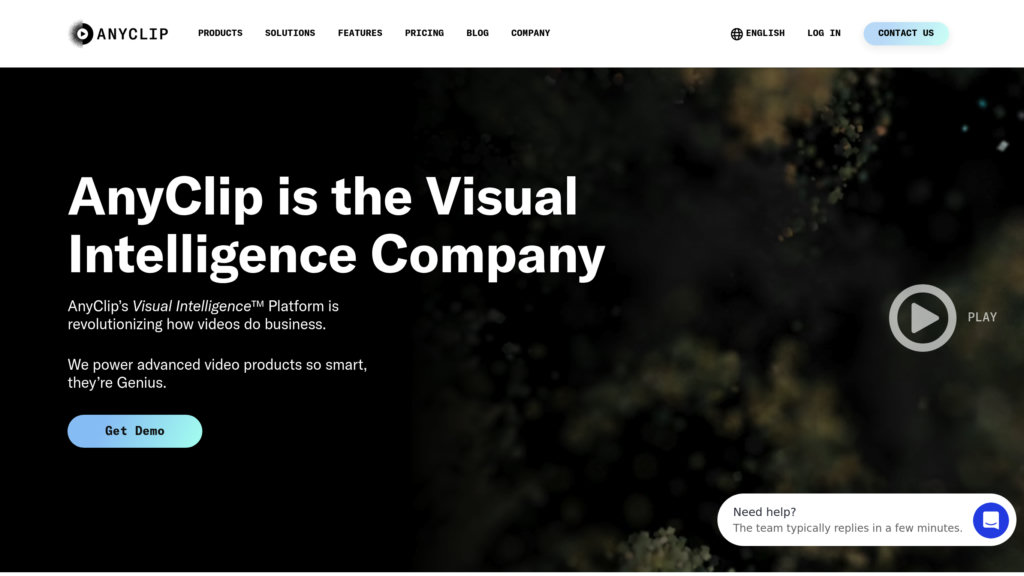Click the AnyClip circular play logo icon
Viewport: 1024px width, 576px height.
[x=82, y=33]
